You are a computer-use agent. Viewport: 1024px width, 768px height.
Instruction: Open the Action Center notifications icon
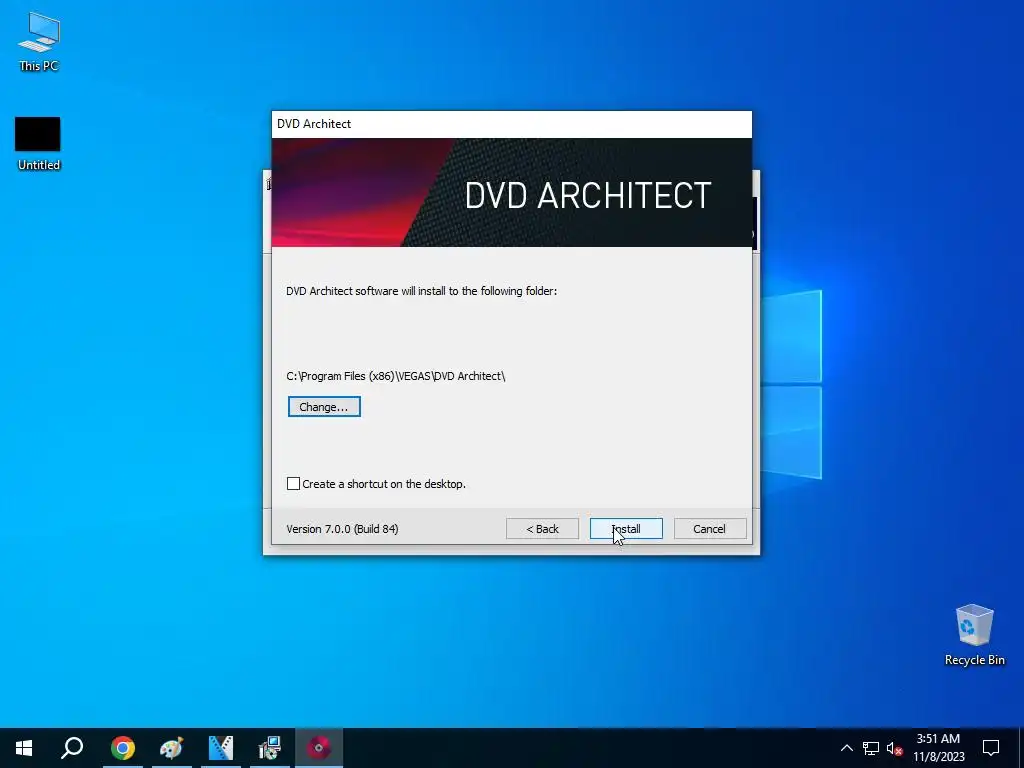coord(991,748)
